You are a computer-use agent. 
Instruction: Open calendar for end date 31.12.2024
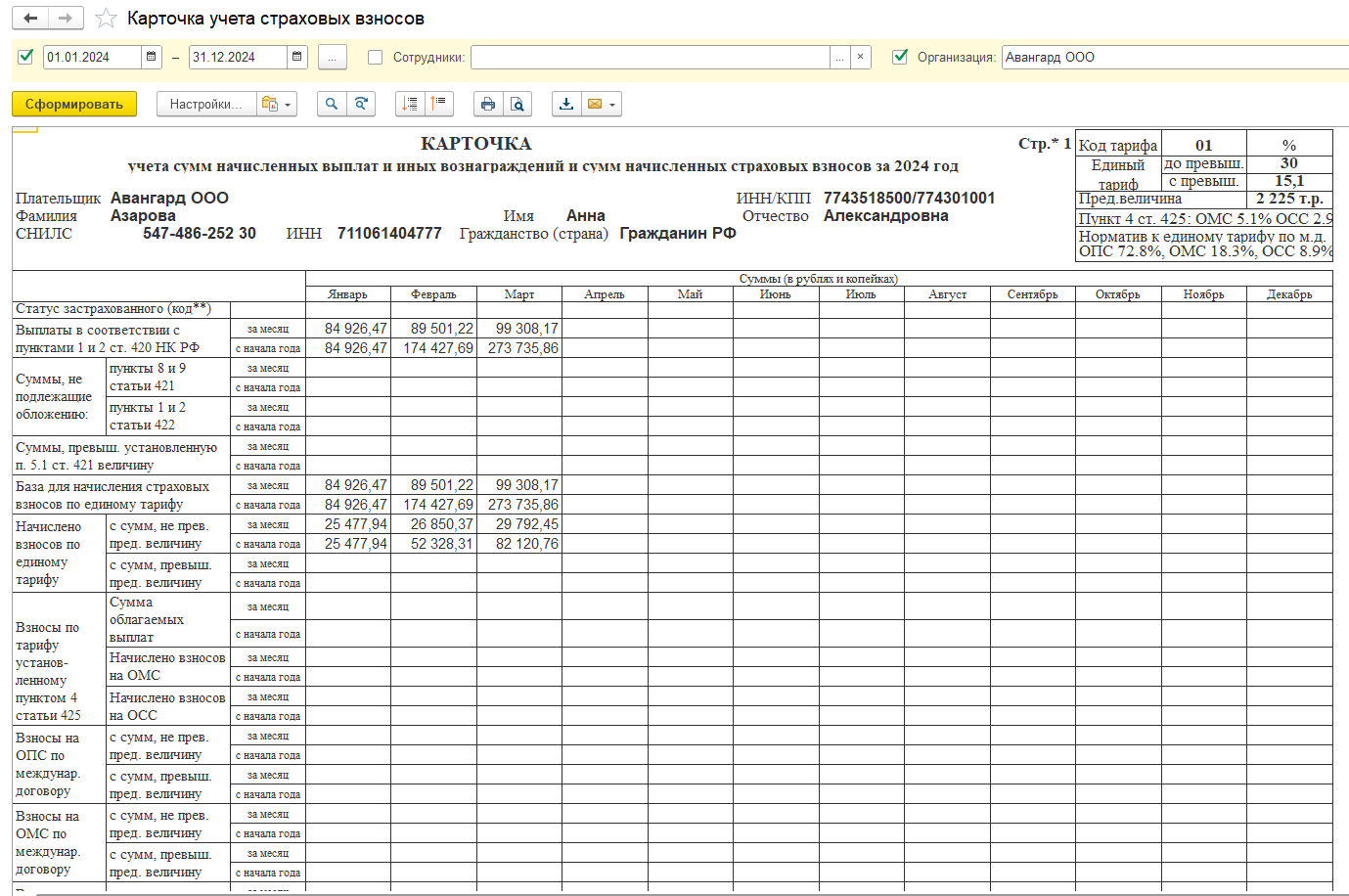coord(297,57)
